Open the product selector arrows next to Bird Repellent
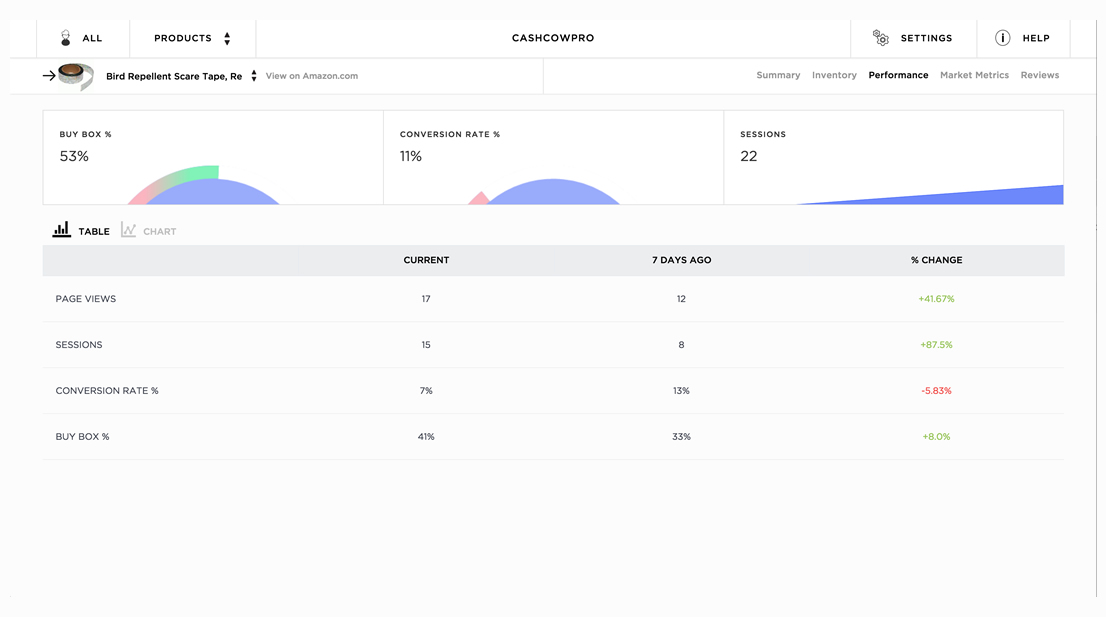Image resolution: width=1106 pixels, height=617 pixels. pos(254,76)
